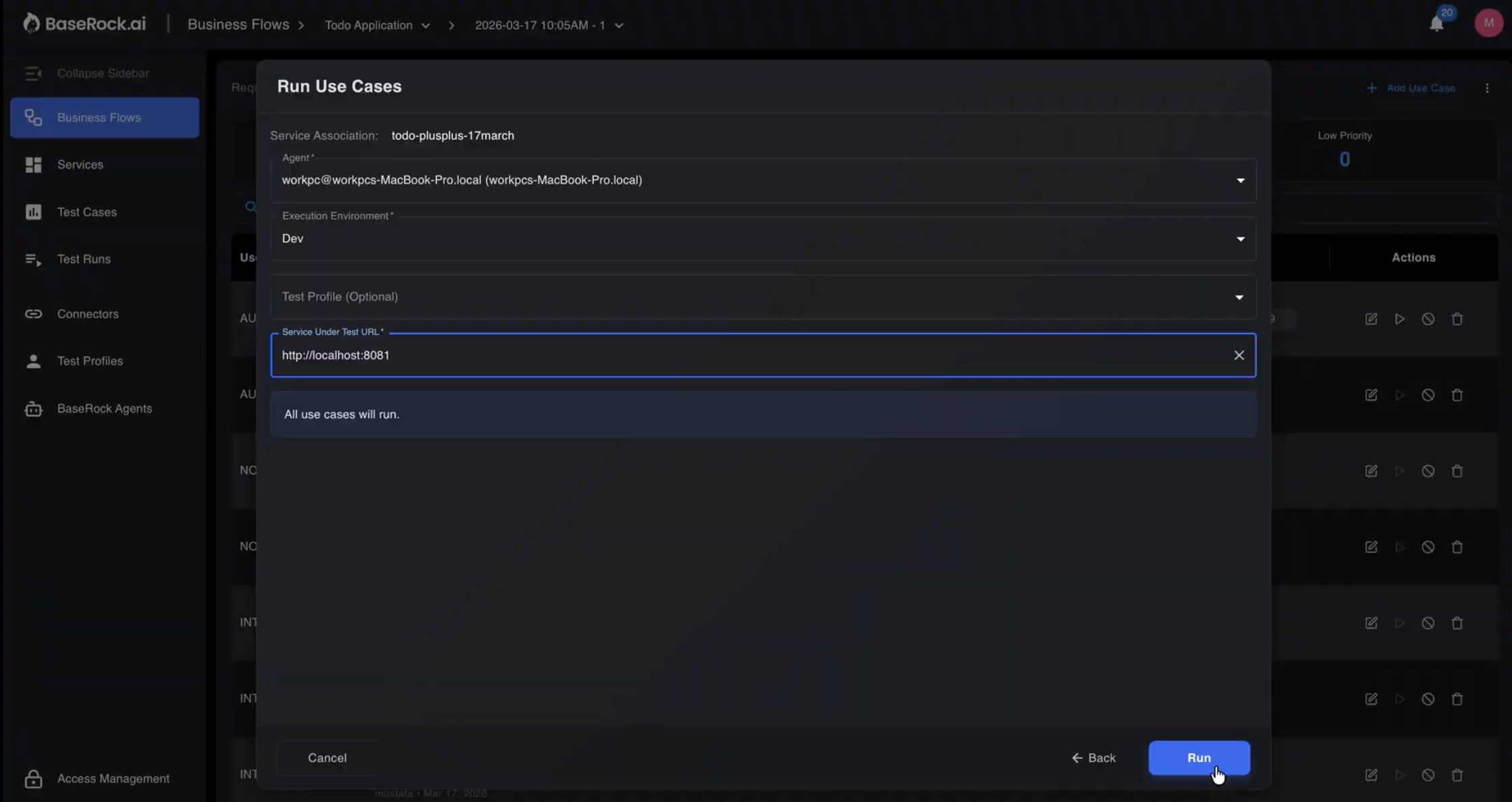Image resolution: width=1512 pixels, height=802 pixels.
Task: Click the BaseRock.ai logo
Action: (85, 24)
